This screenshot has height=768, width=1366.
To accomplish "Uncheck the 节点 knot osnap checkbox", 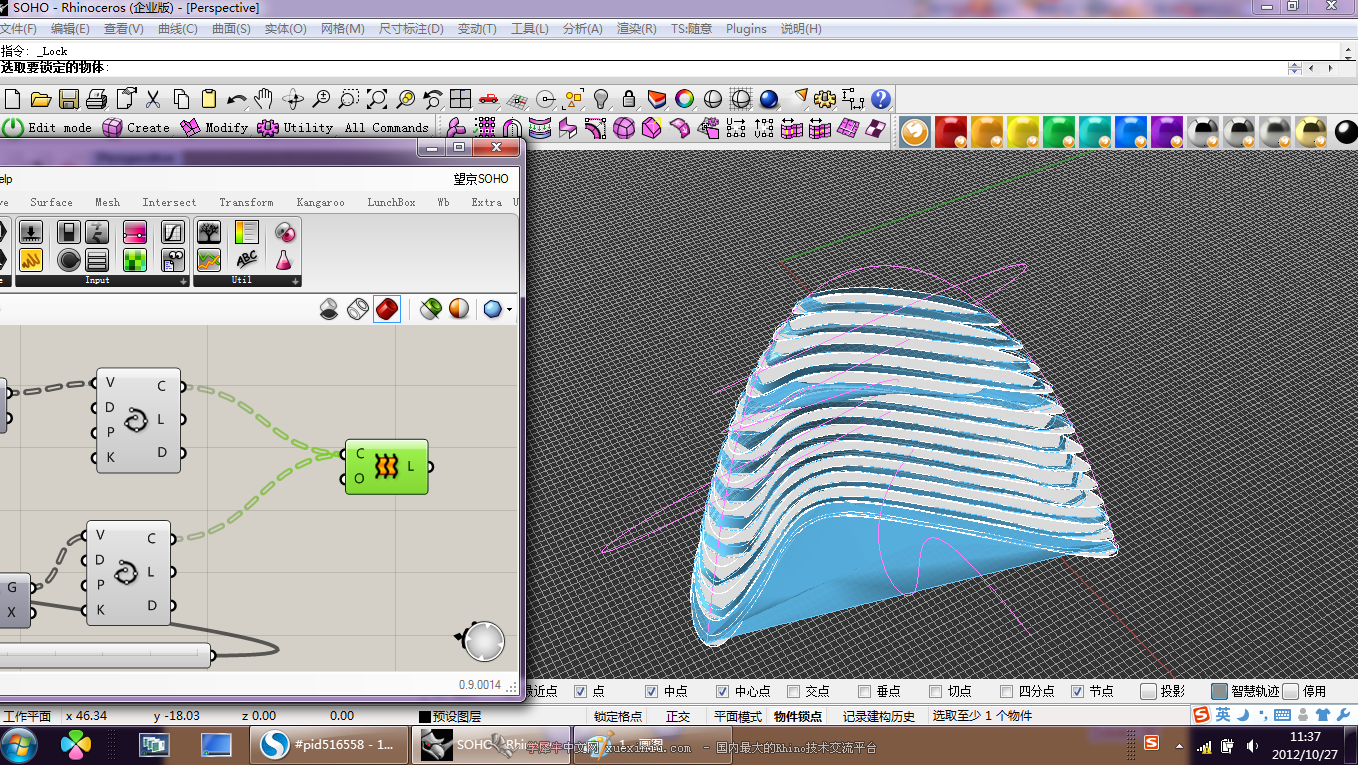I will pos(1078,691).
